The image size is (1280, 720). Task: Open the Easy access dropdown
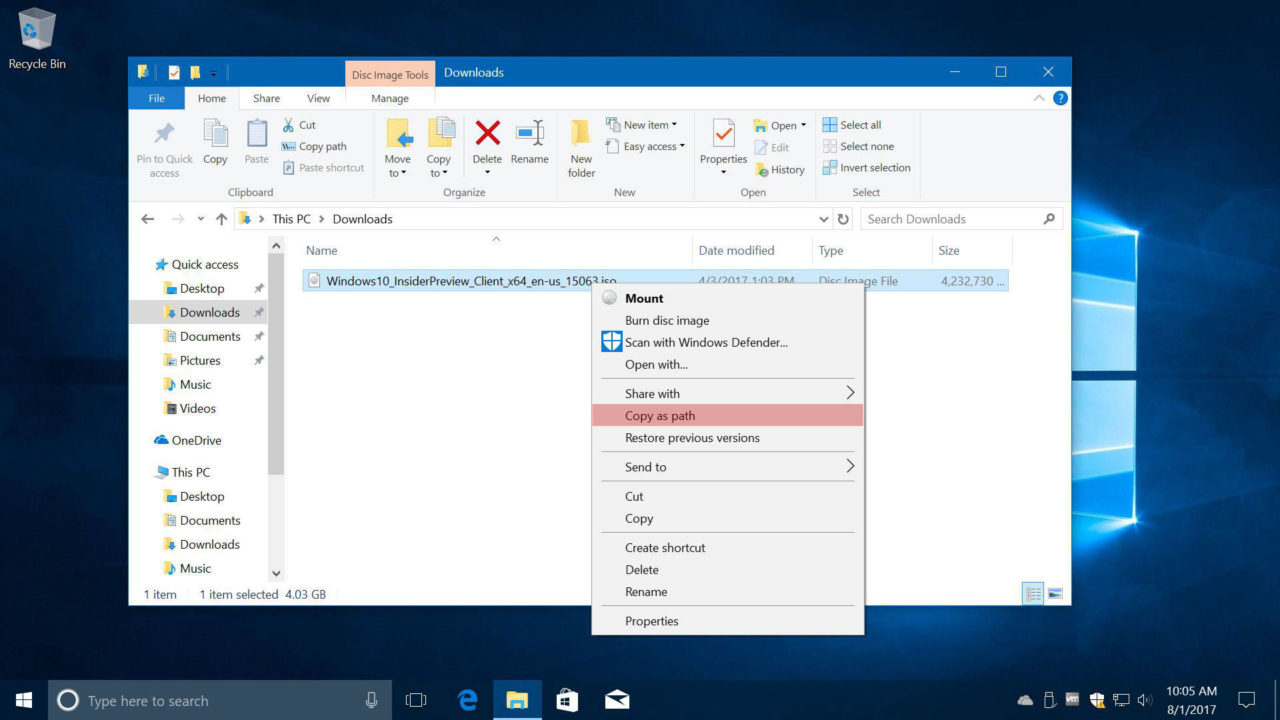(645, 146)
